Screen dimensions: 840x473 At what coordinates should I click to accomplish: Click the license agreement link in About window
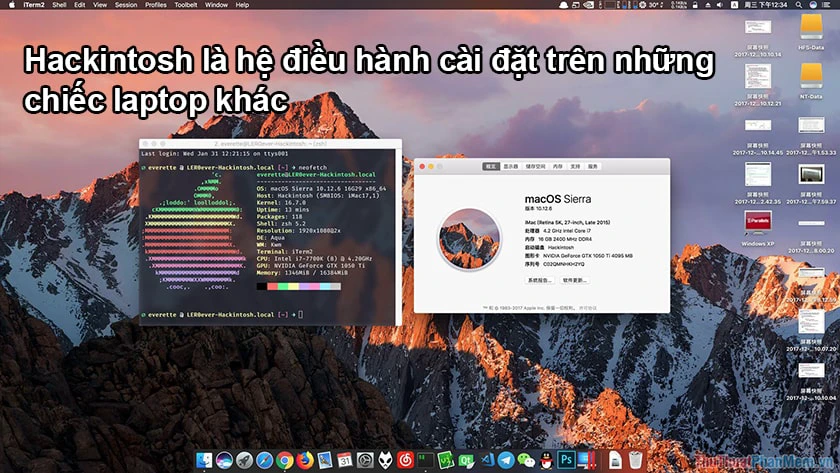click(588, 308)
